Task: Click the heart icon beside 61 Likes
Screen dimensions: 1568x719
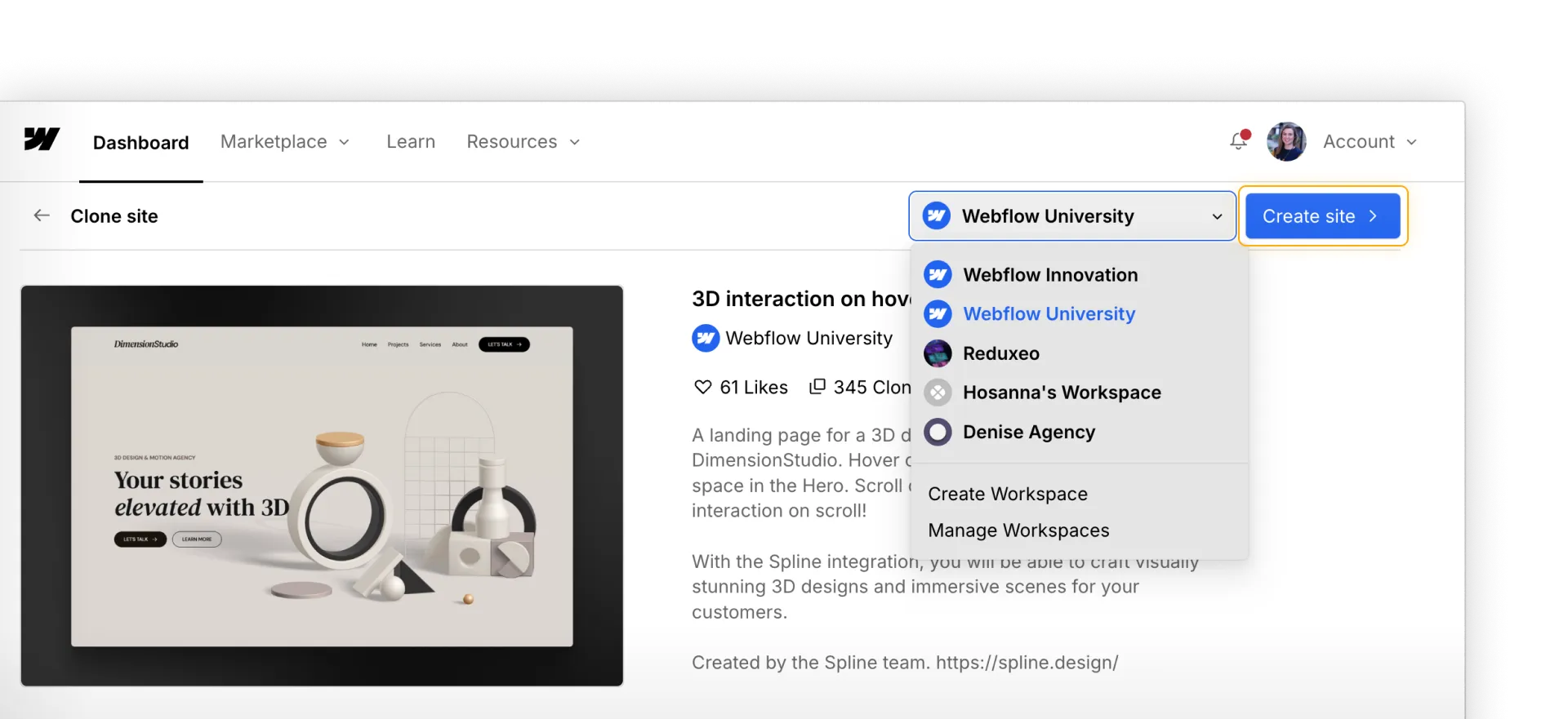Action: click(x=702, y=387)
